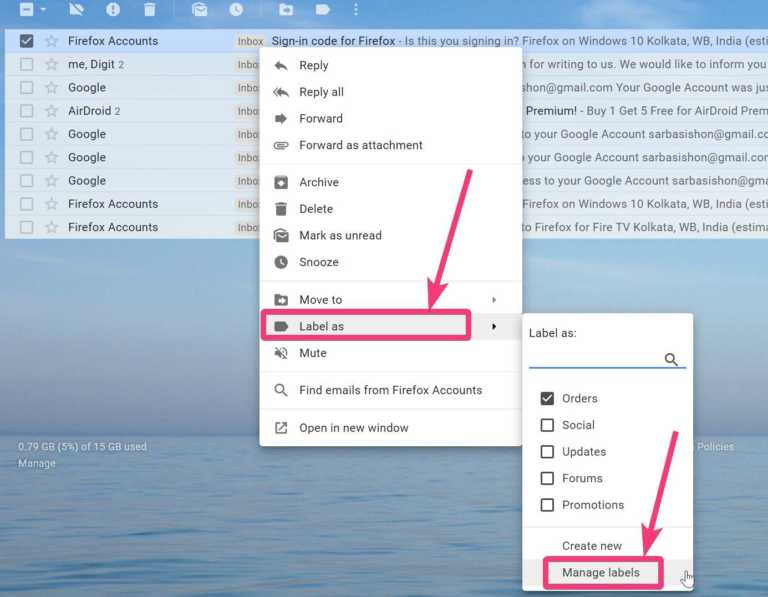Uncheck the Orders label checkbox
768x597 pixels.
(547, 398)
